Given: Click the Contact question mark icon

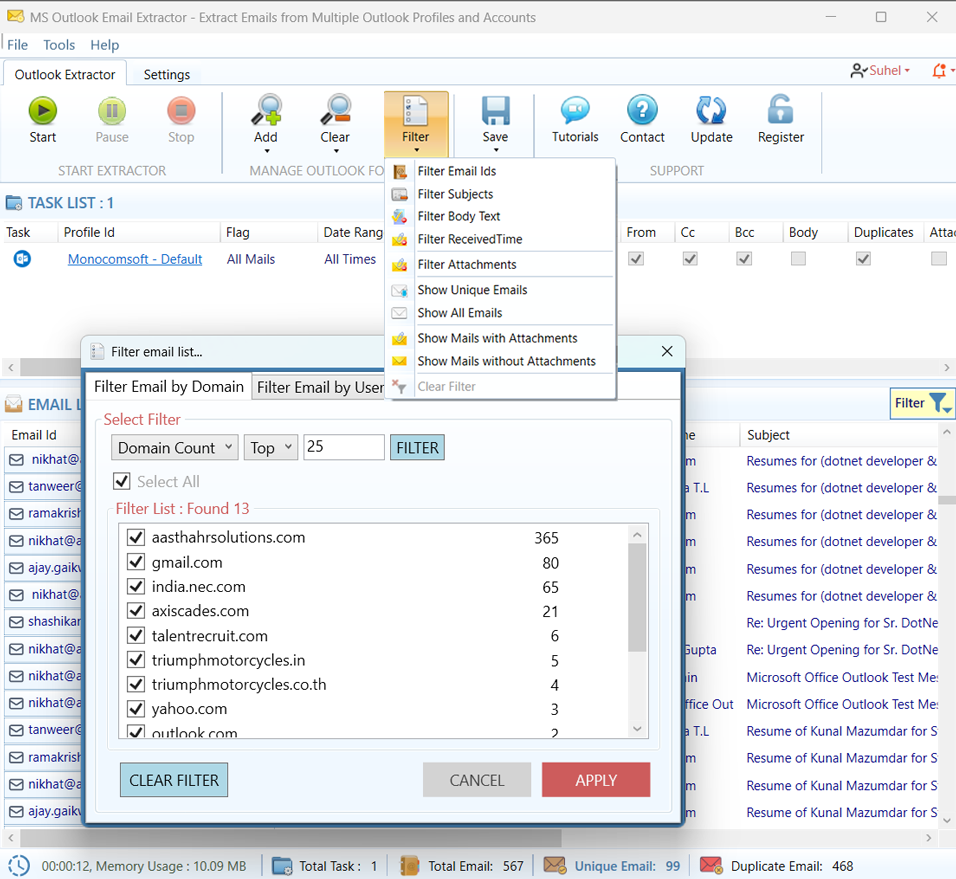Looking at the screenshot, I should point(643,110).
